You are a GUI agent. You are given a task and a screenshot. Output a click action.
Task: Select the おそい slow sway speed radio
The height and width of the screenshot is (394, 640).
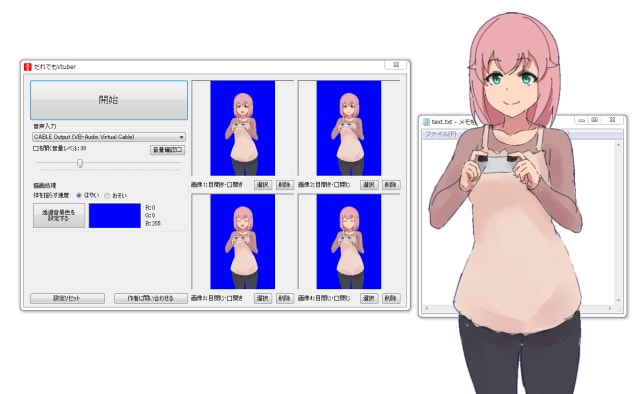coord(107,196)
